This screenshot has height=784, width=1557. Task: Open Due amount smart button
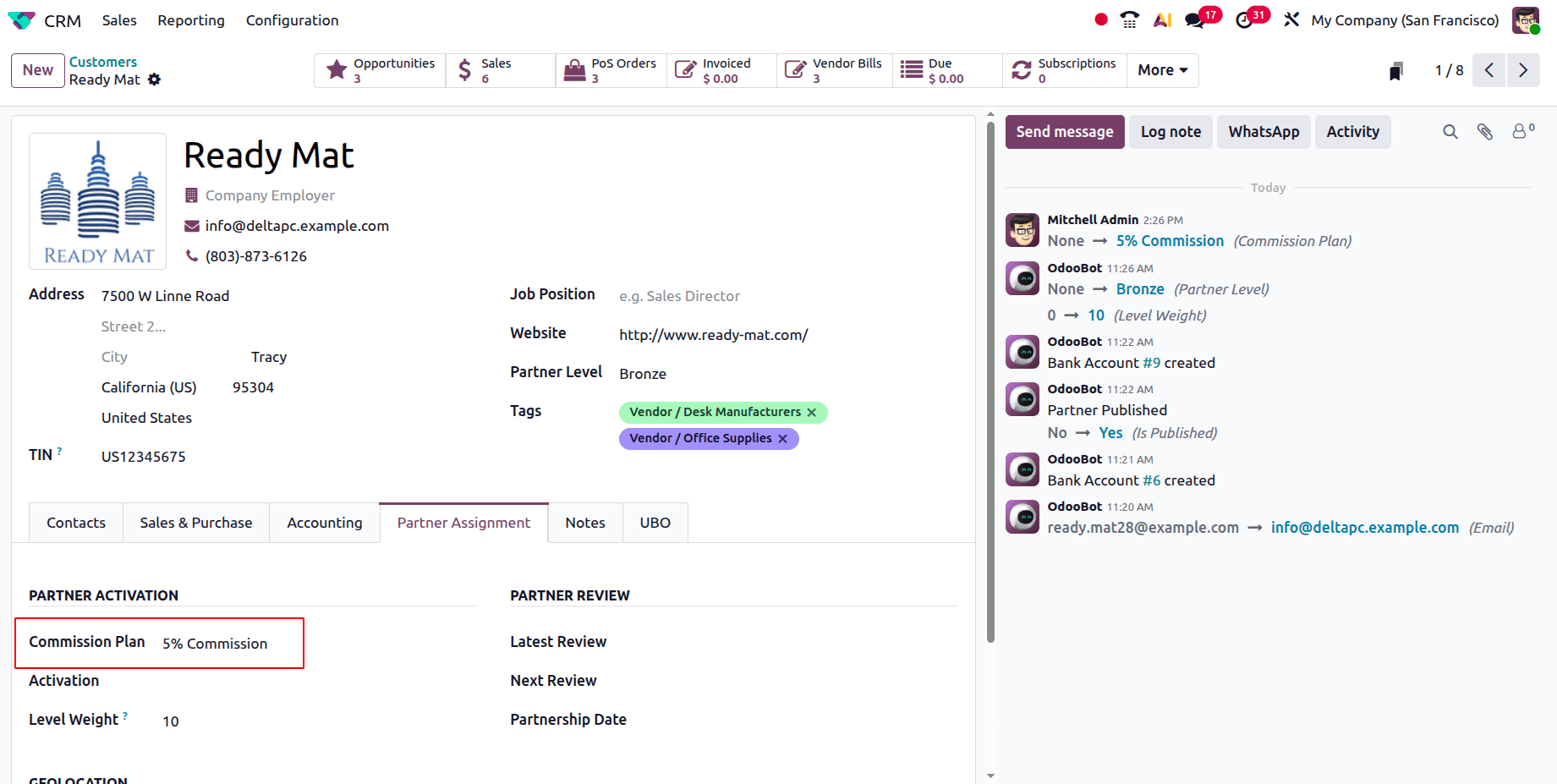click(947, 70)
